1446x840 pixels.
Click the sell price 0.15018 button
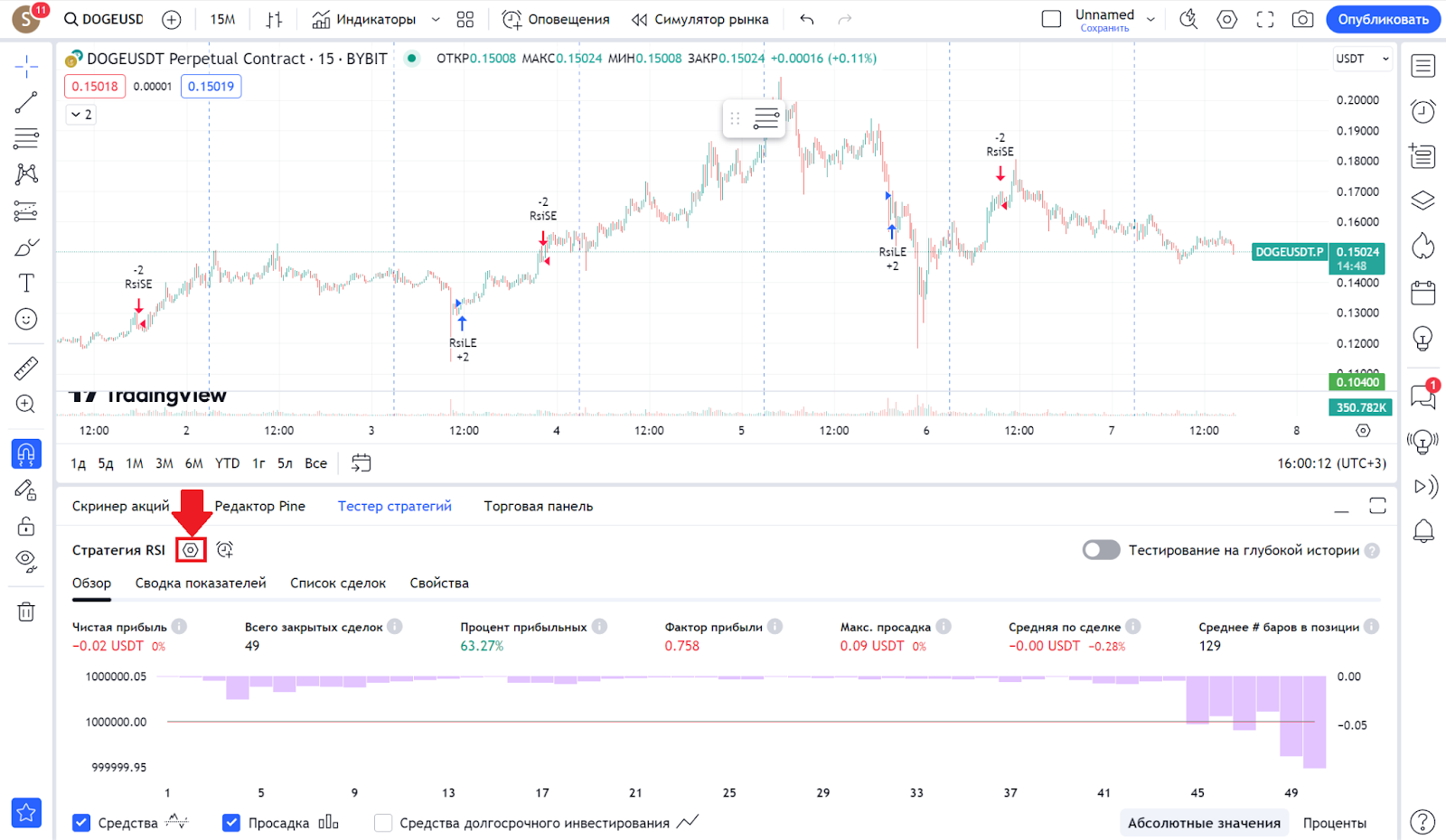point(95,87)
